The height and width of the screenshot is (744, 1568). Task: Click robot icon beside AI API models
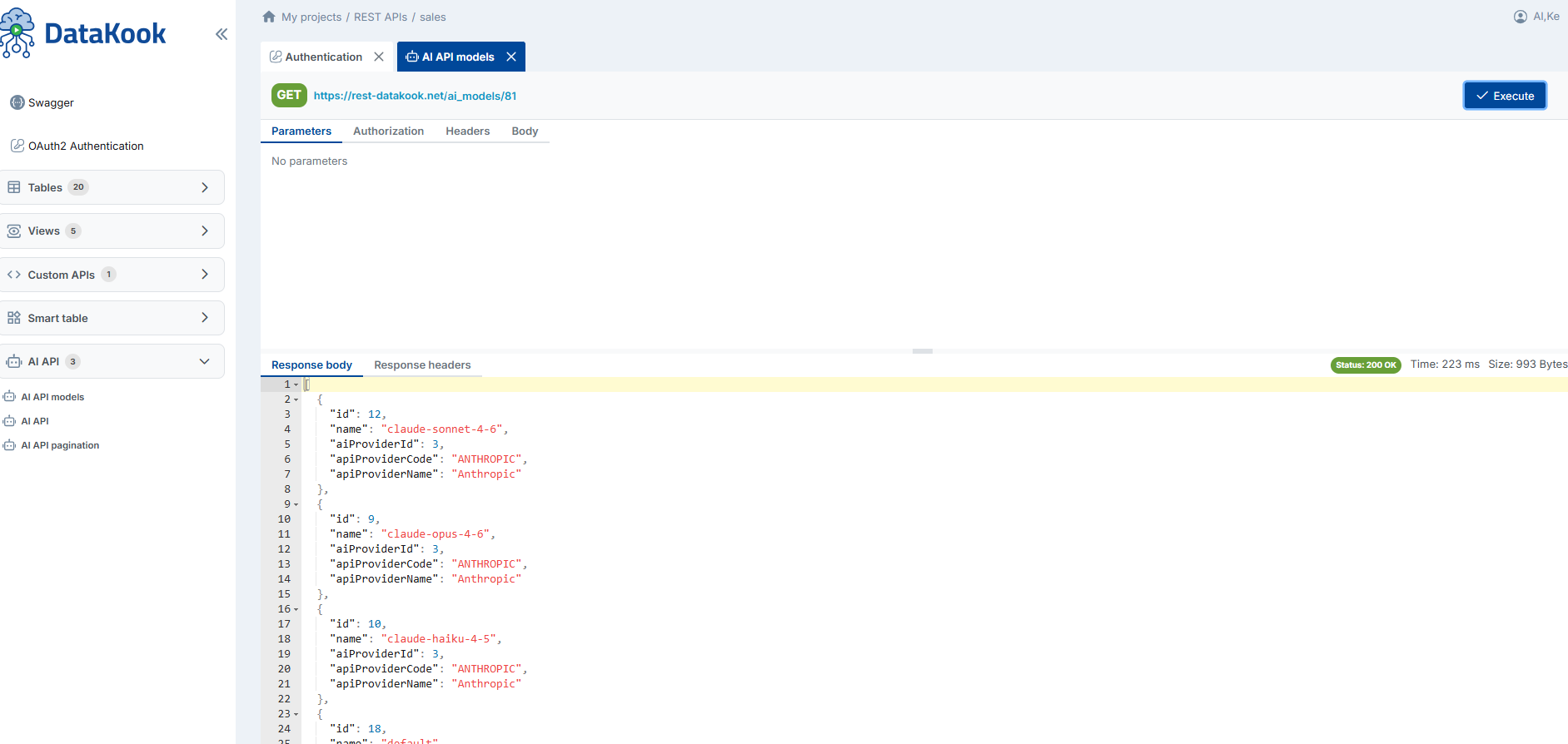[x=9, y=397]
